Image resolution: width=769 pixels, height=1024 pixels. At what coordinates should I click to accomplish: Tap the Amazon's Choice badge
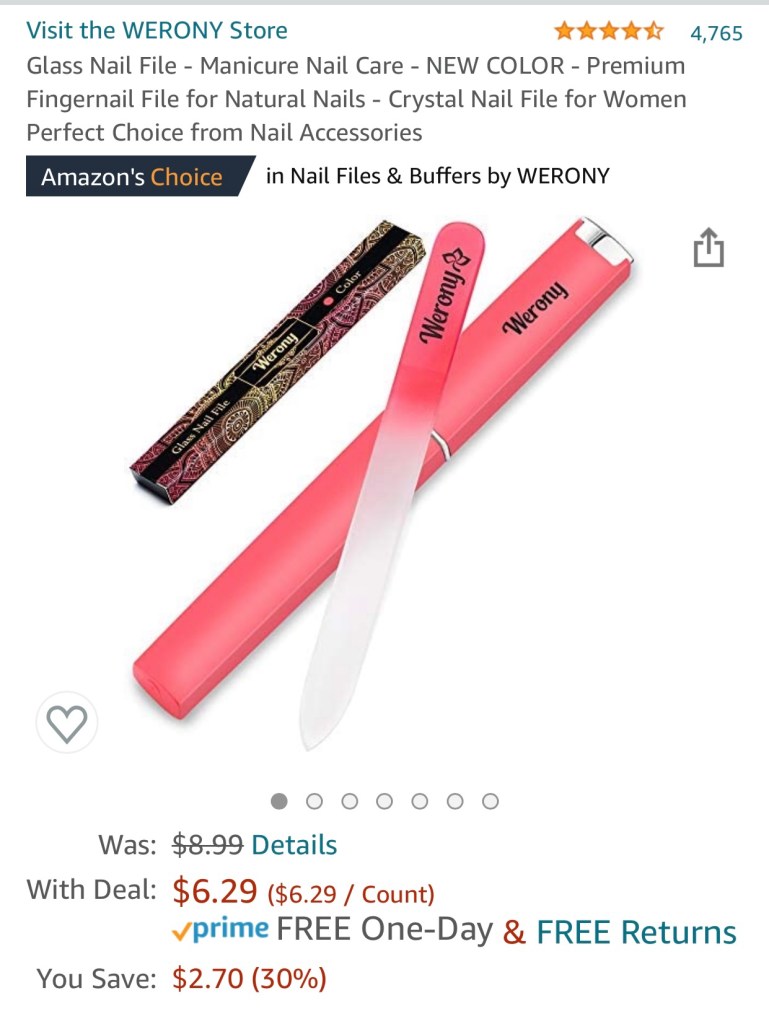point(140,176)
